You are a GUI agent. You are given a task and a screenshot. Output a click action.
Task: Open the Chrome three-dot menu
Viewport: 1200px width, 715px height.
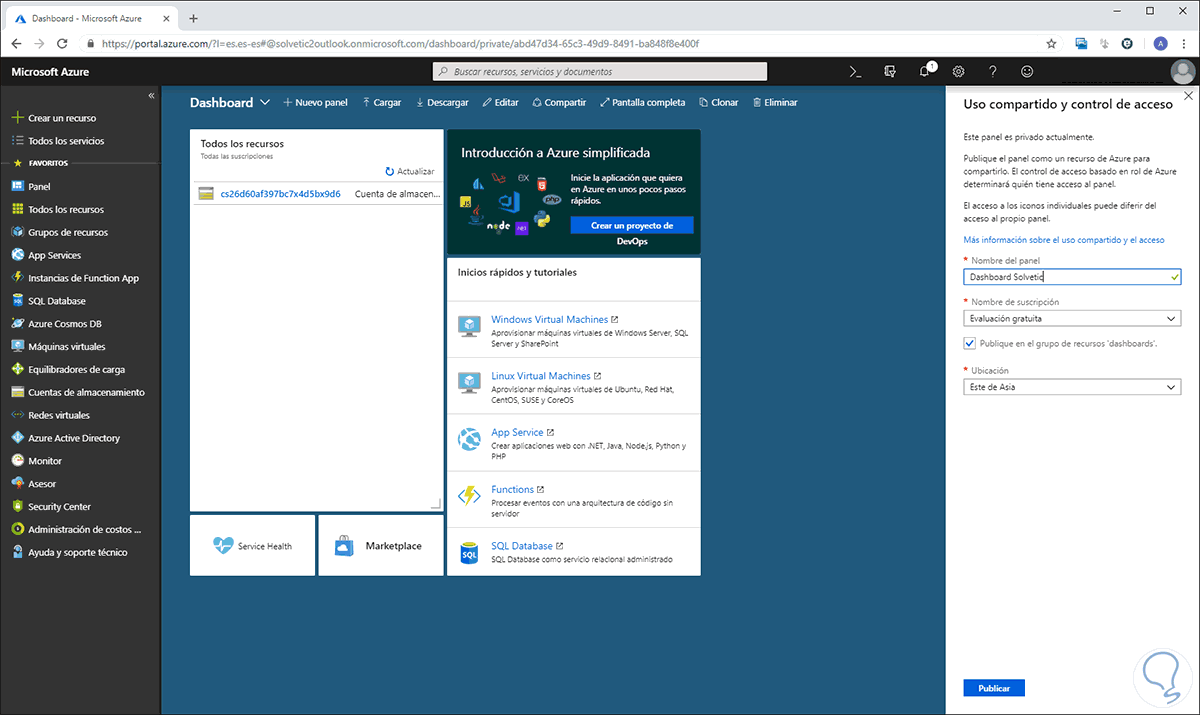pos(1183,44)
